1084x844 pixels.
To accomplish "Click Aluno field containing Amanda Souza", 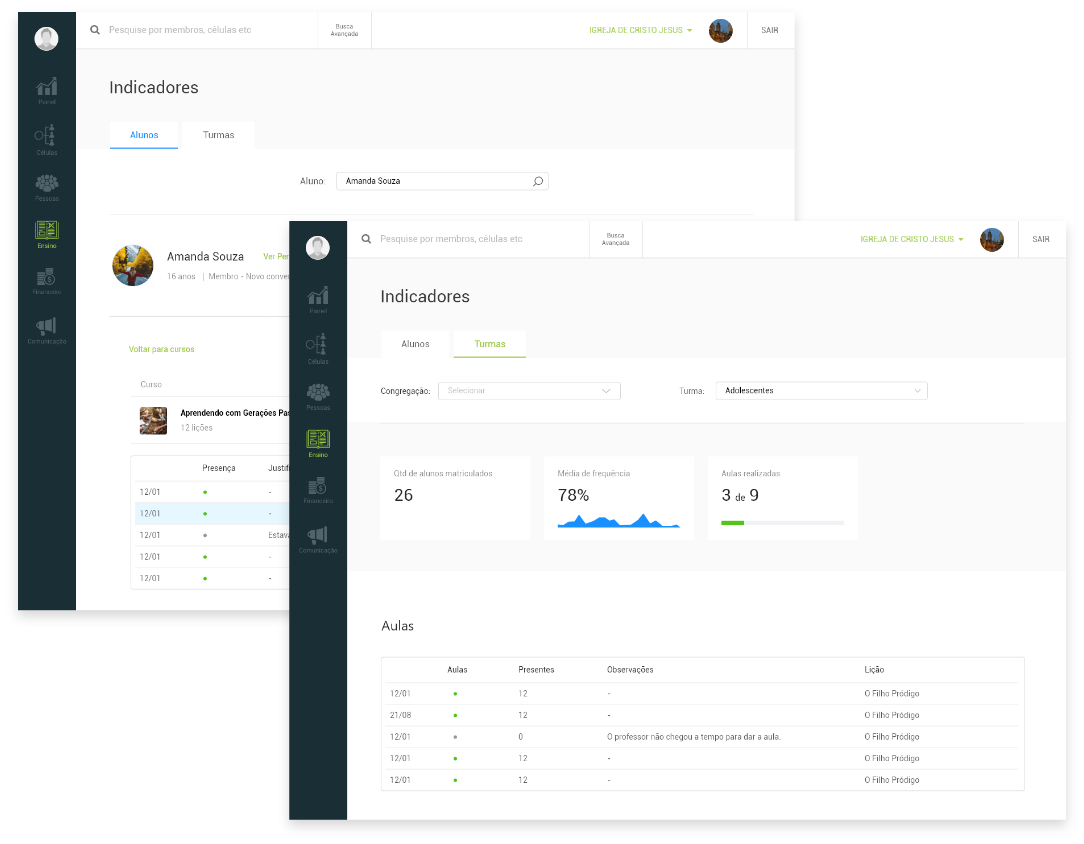I will (442, 181).
